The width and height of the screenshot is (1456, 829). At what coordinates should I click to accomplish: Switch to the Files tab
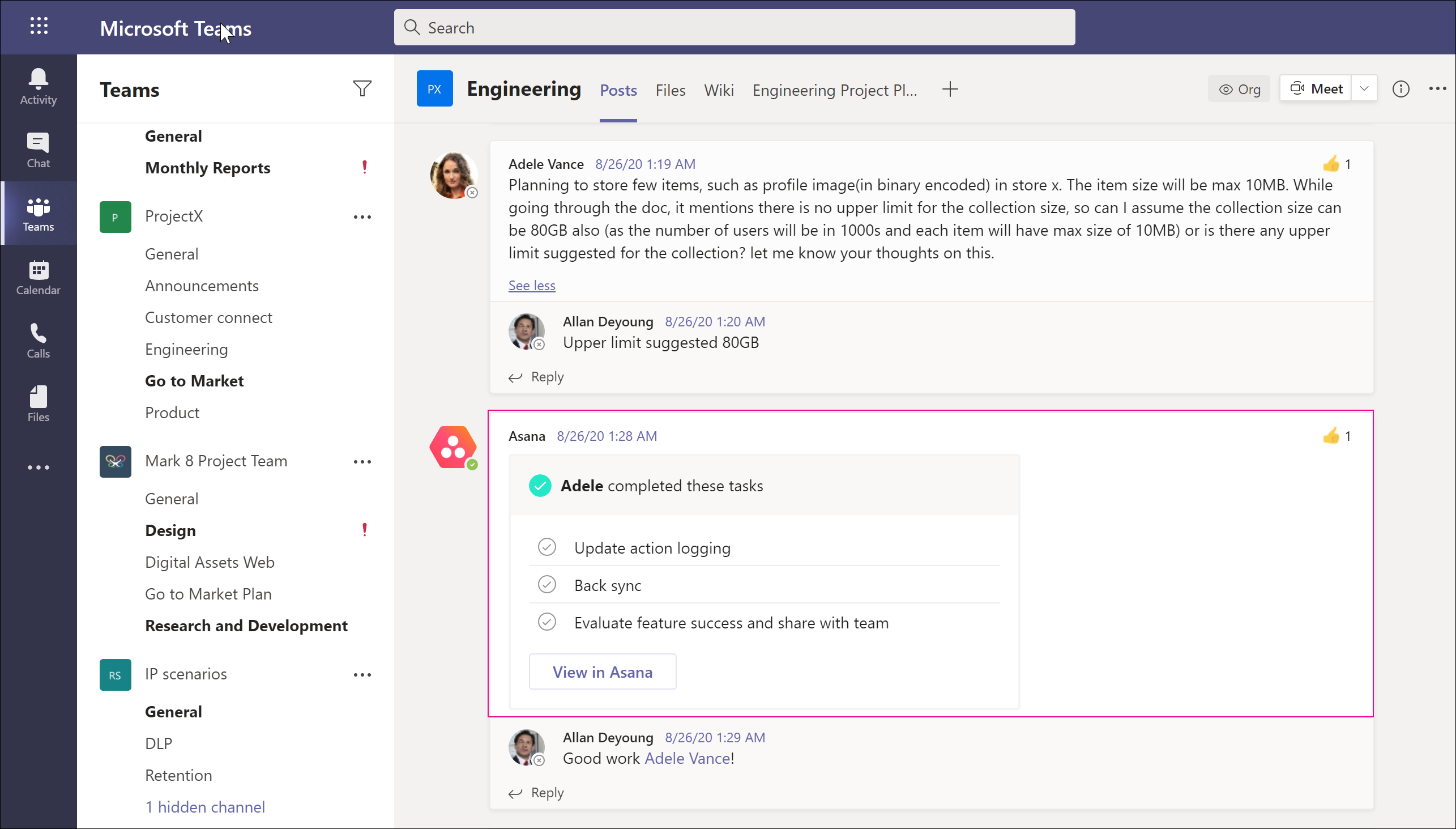669,89
